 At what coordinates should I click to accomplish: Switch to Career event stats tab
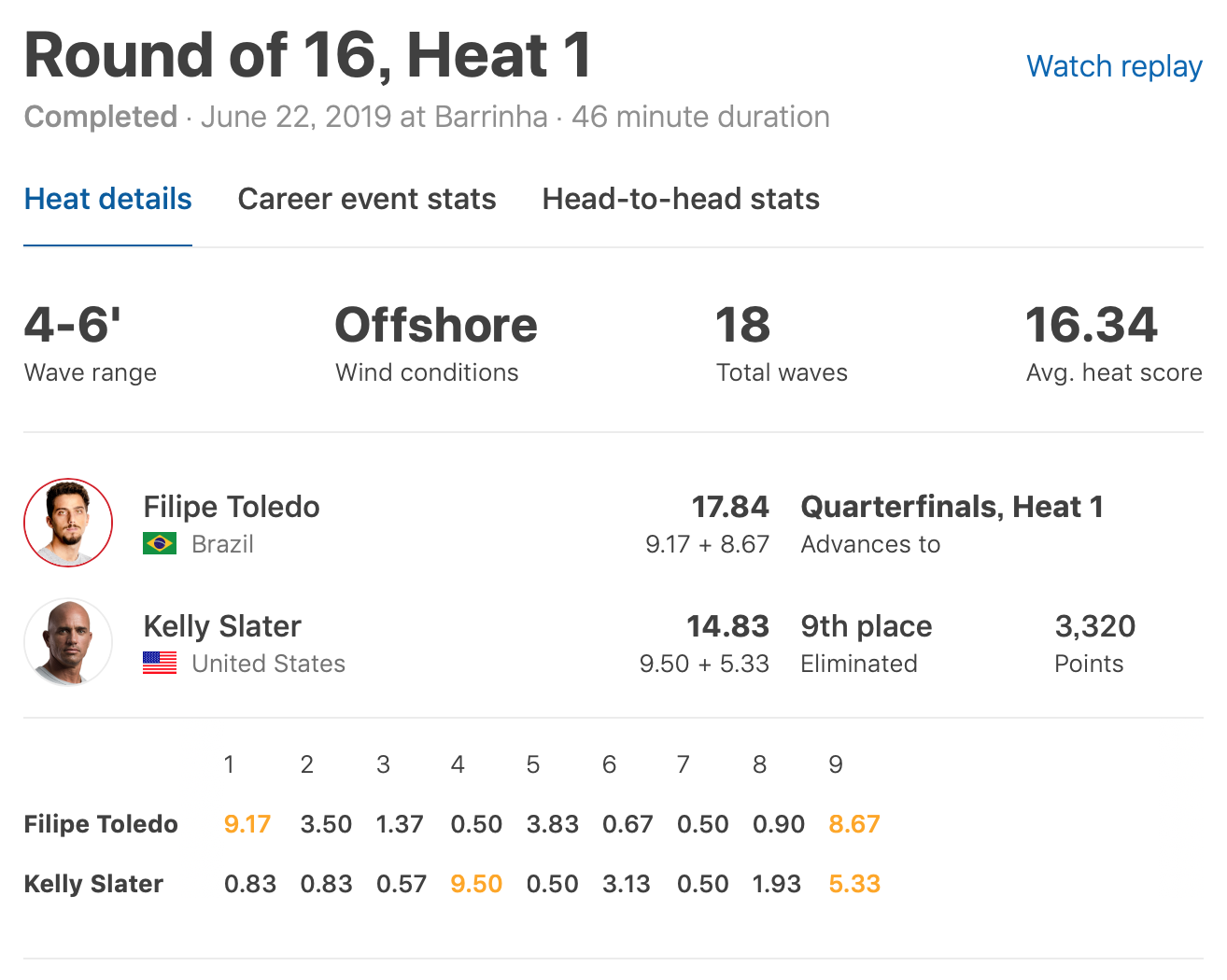(x=367, y=199)
